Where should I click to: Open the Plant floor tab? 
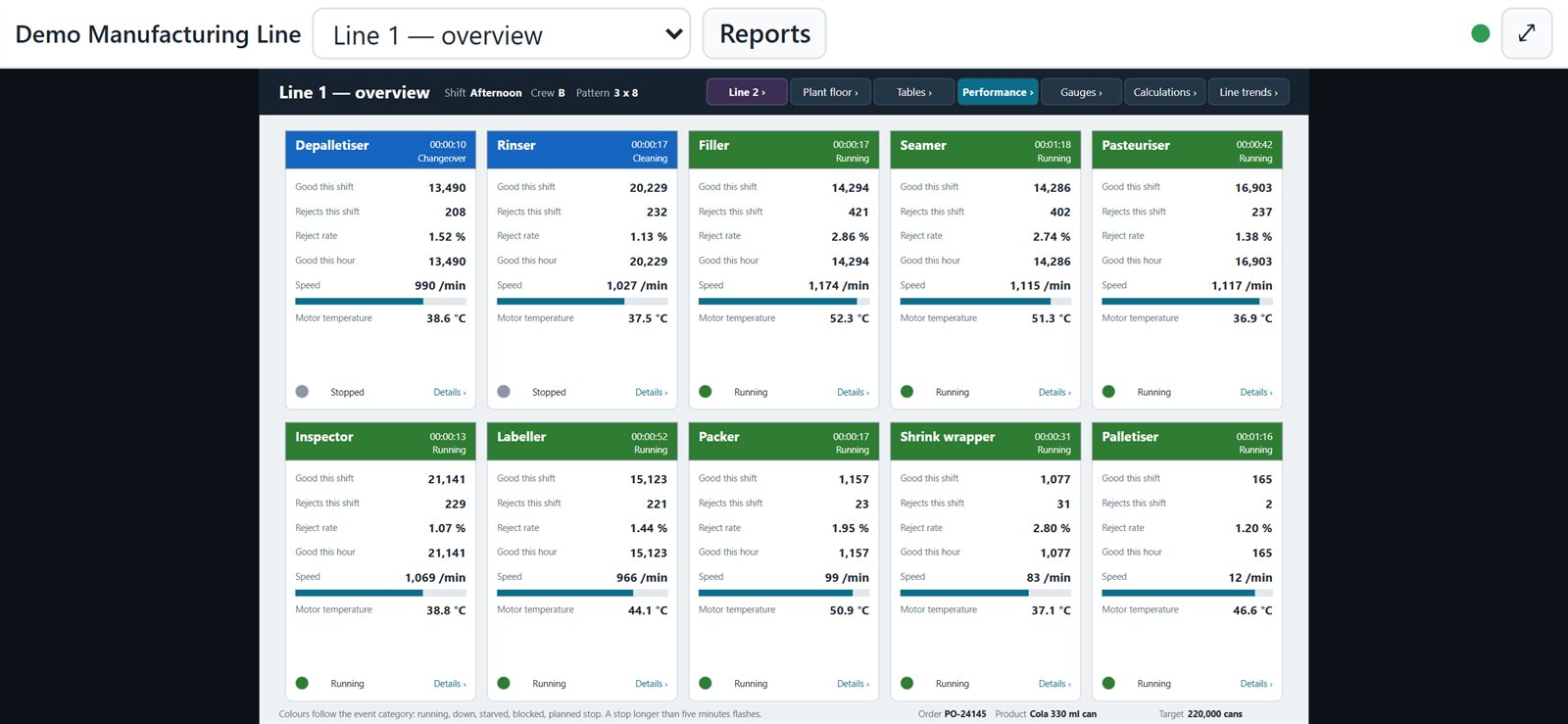pos(830,92)
